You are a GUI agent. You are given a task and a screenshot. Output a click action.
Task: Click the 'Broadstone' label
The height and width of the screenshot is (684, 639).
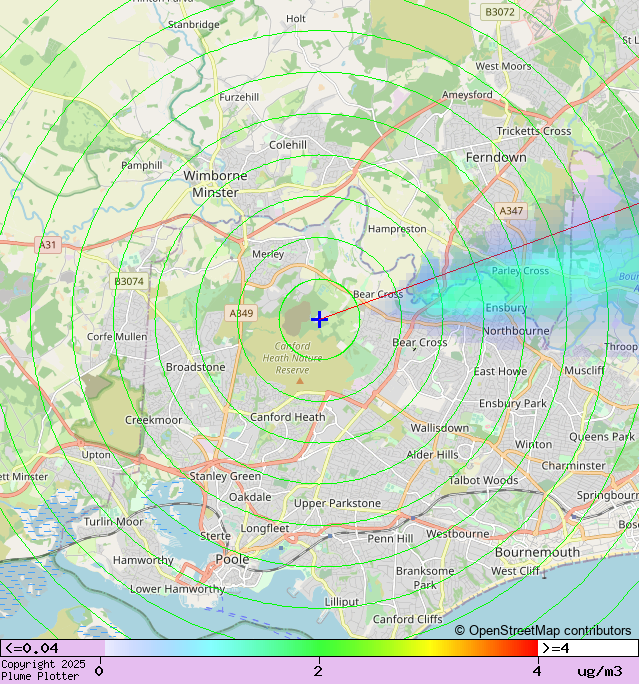pyautogui.click(x=195, y=367)
